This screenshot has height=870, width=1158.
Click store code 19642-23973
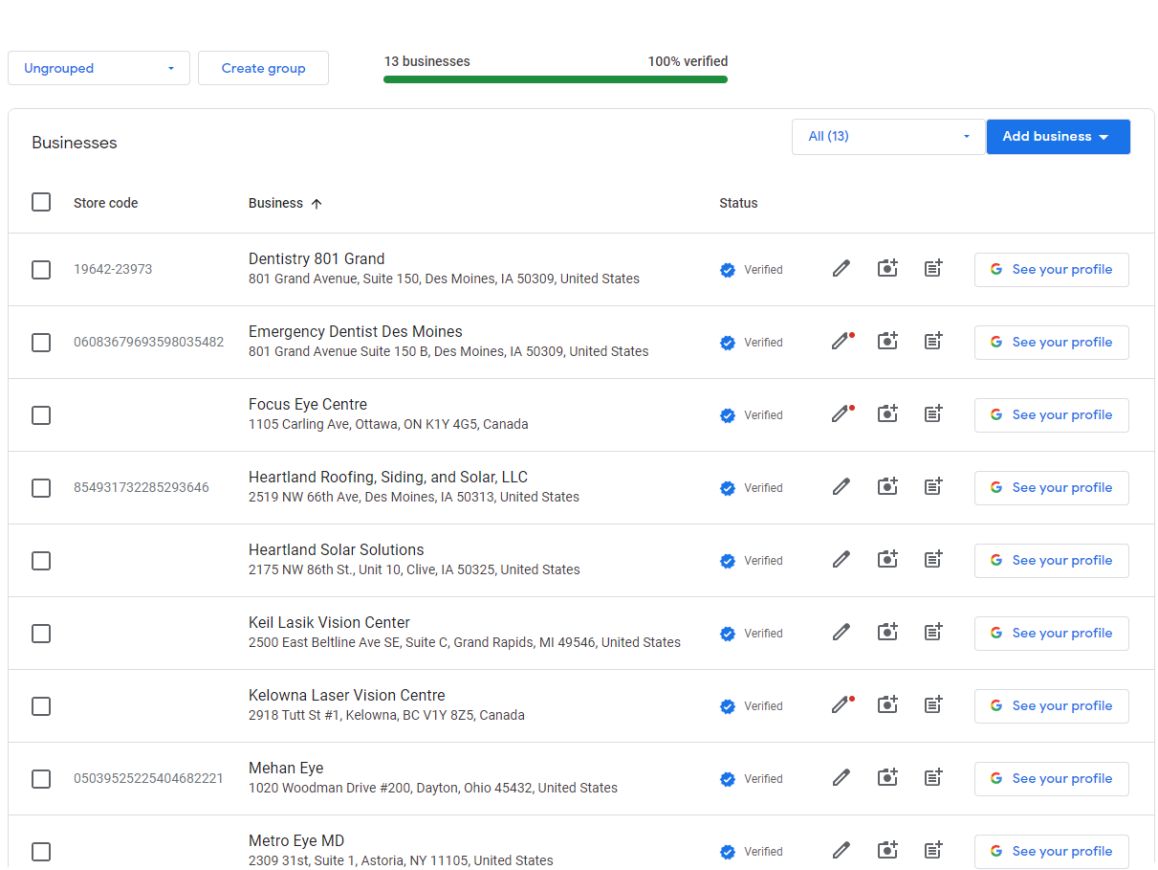tap(113, 269)
